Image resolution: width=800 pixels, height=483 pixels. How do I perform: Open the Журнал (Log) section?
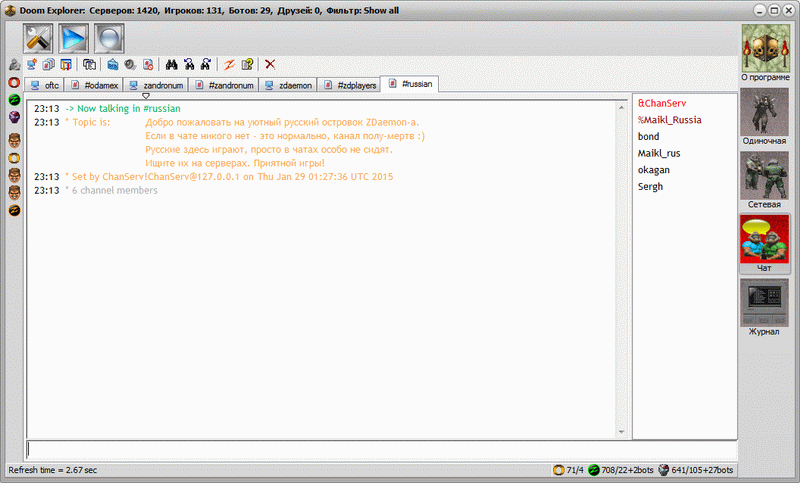(764, 307)
